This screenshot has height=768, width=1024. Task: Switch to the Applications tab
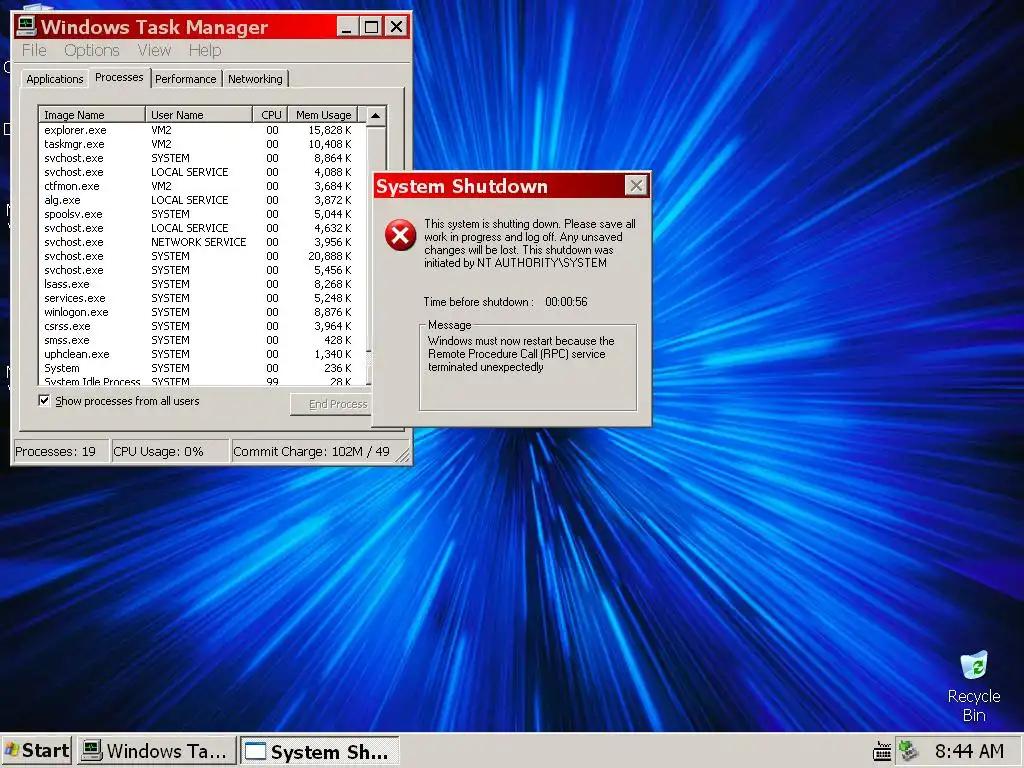[55, 79]
